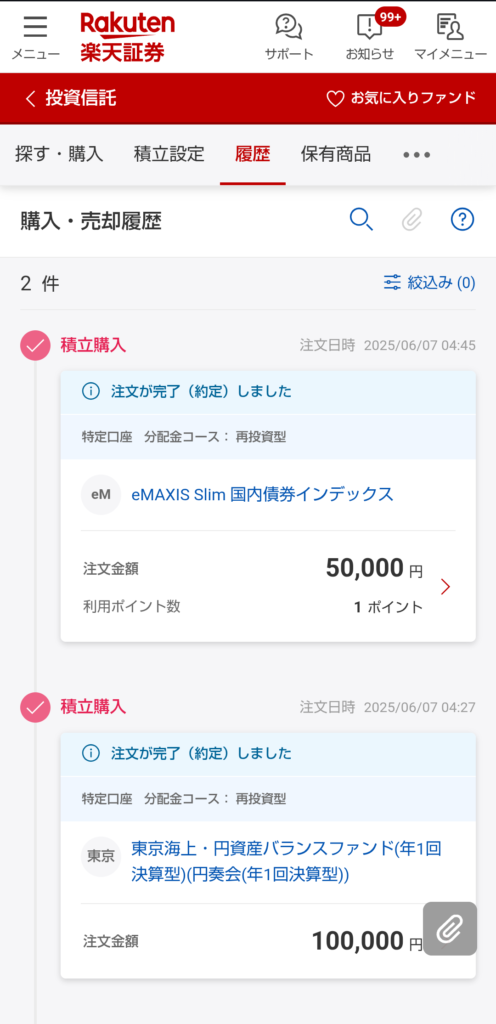The image size is (496, 1024).
Task: Tap the gray paperclip icon beside search
Action: pyautogui.click(x=412, y=220)
